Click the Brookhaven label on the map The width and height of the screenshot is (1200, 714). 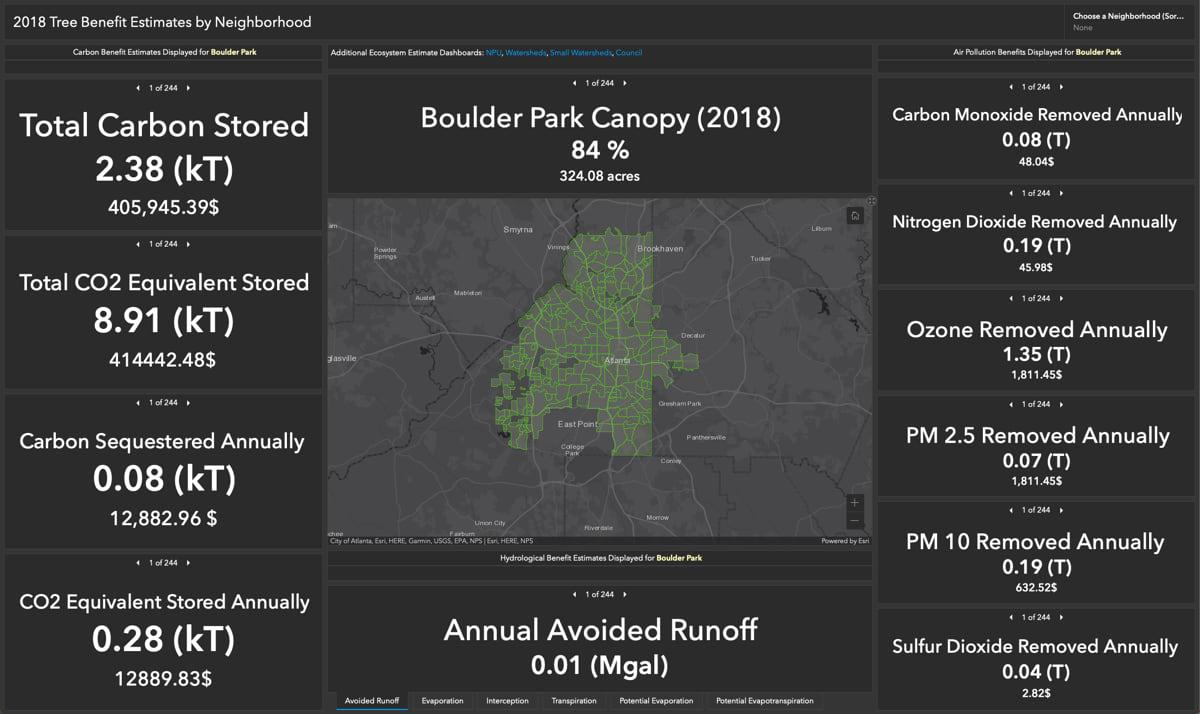click(660, 248)
